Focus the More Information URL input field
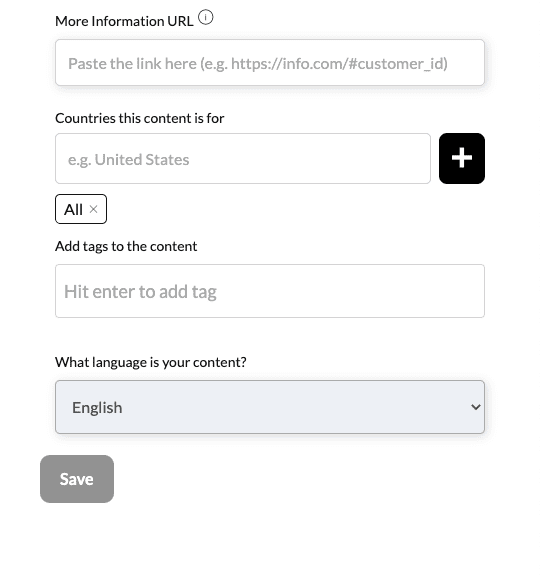 click(270, 63)
